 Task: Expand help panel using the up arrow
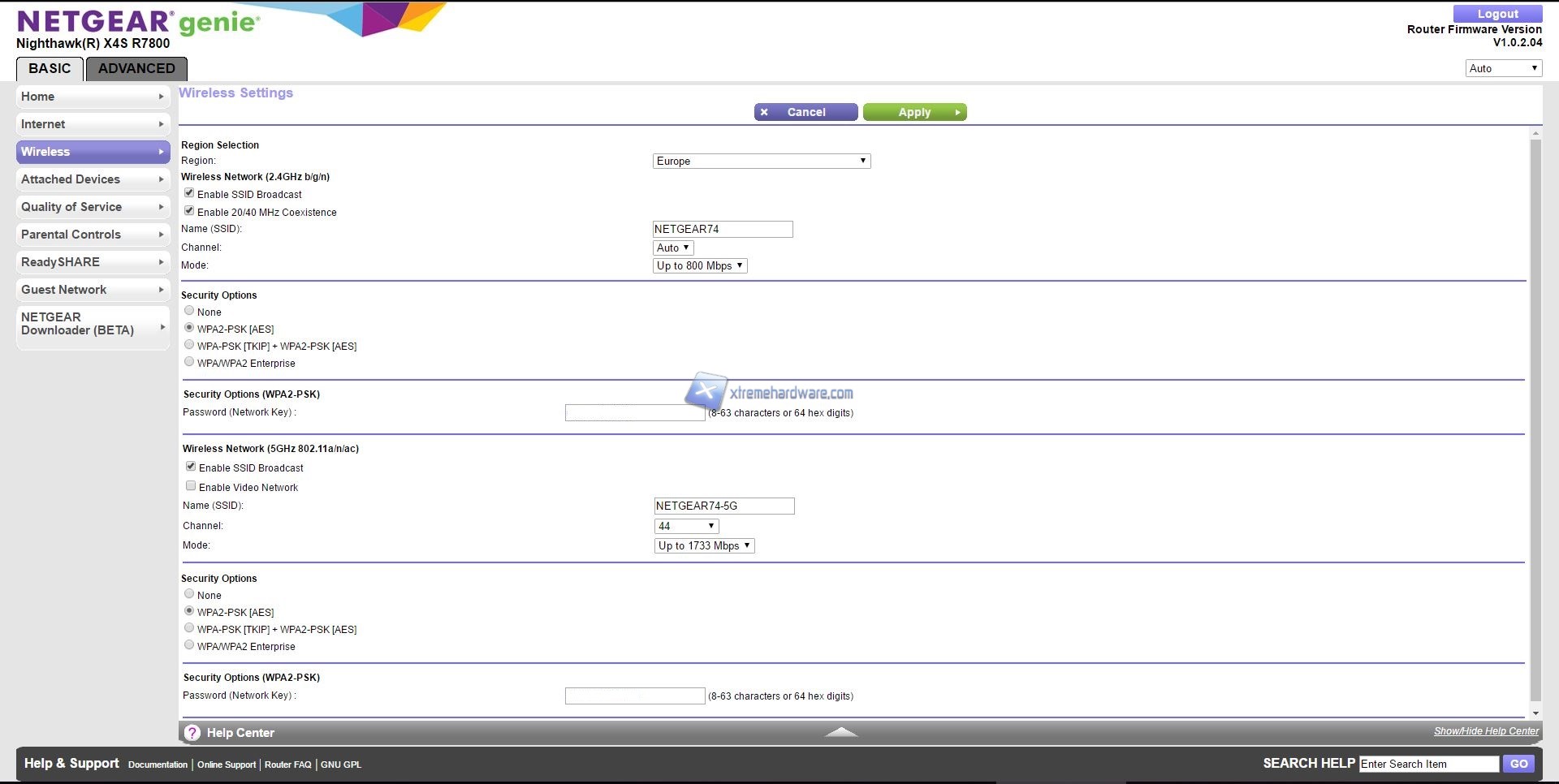(841, 732)
